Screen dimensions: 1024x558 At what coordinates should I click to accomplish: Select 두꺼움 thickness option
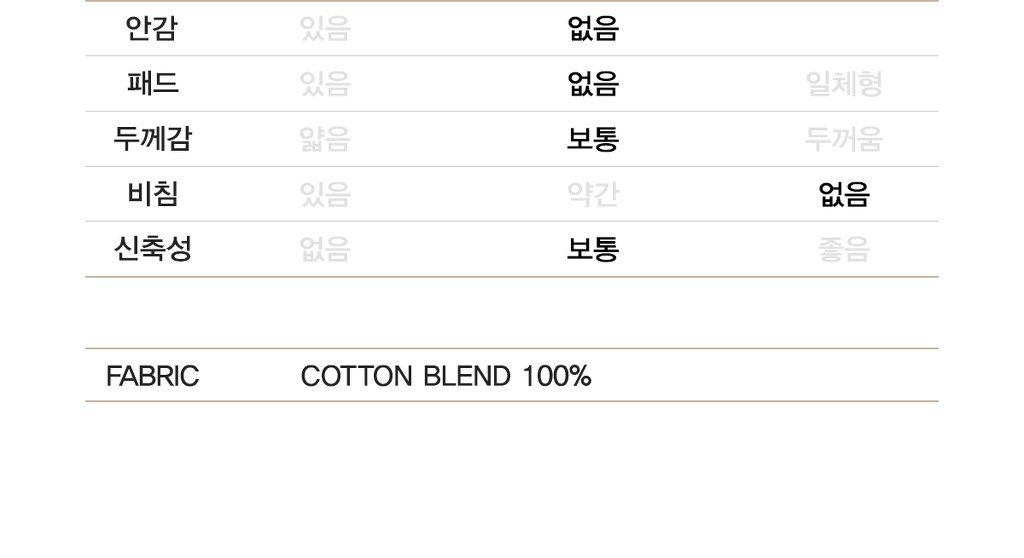click(x=844, y=139)
